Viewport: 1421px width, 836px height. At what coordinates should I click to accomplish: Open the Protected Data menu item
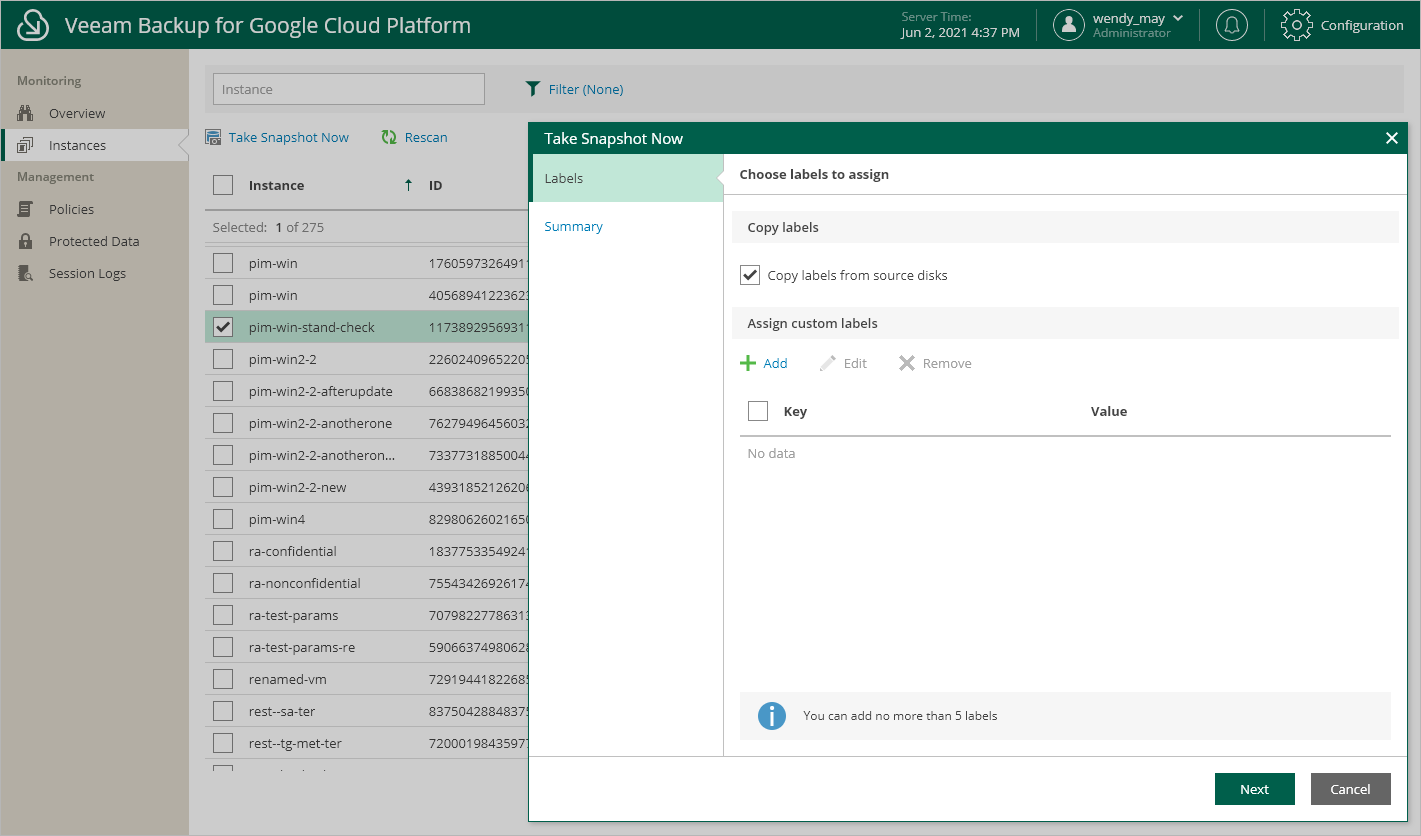tap(95, 241)
